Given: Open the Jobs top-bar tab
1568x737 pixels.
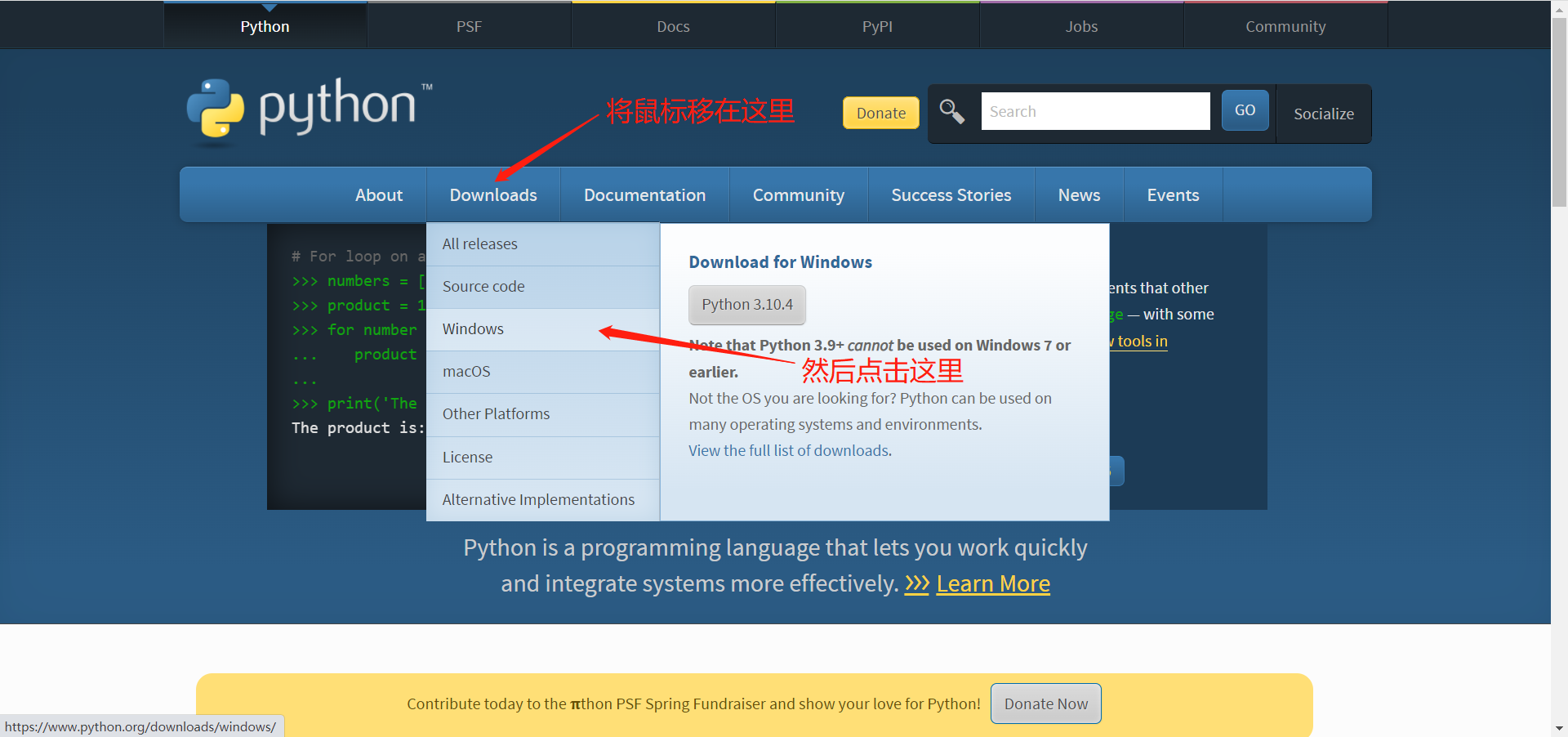Looking at the screenshot, I should [1082, 26].
